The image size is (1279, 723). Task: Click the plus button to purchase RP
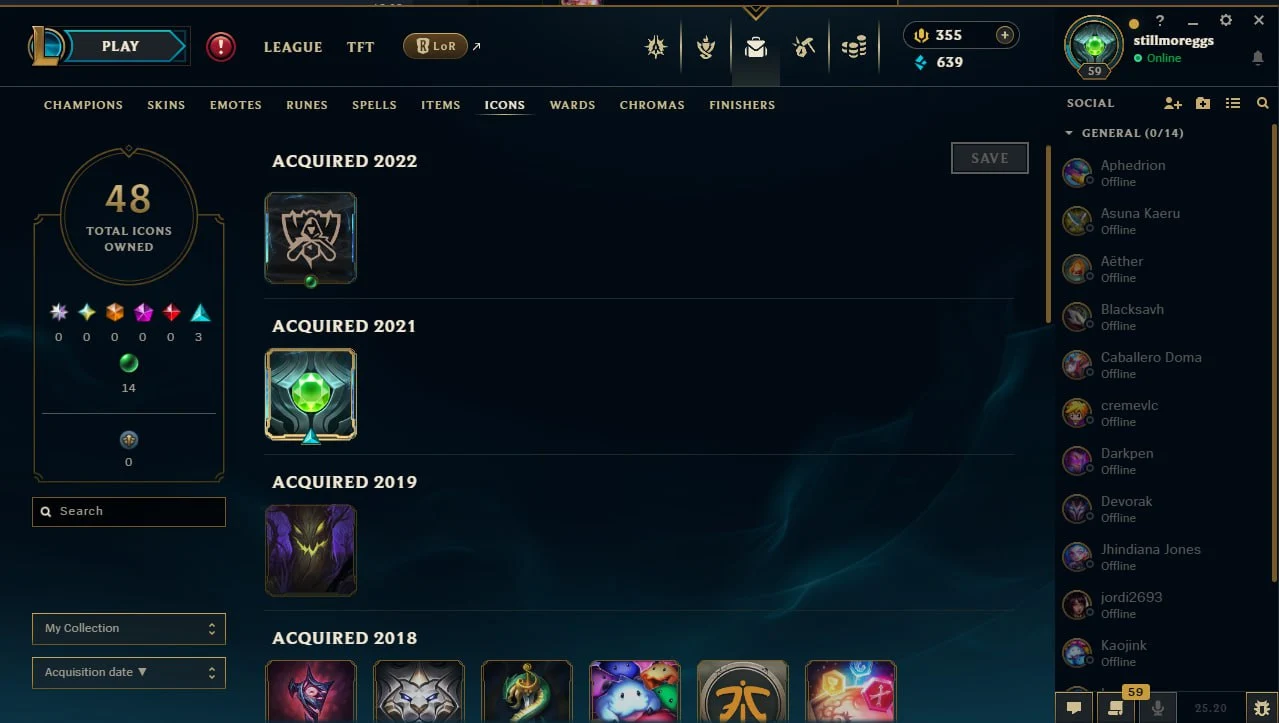point(1005,35)
